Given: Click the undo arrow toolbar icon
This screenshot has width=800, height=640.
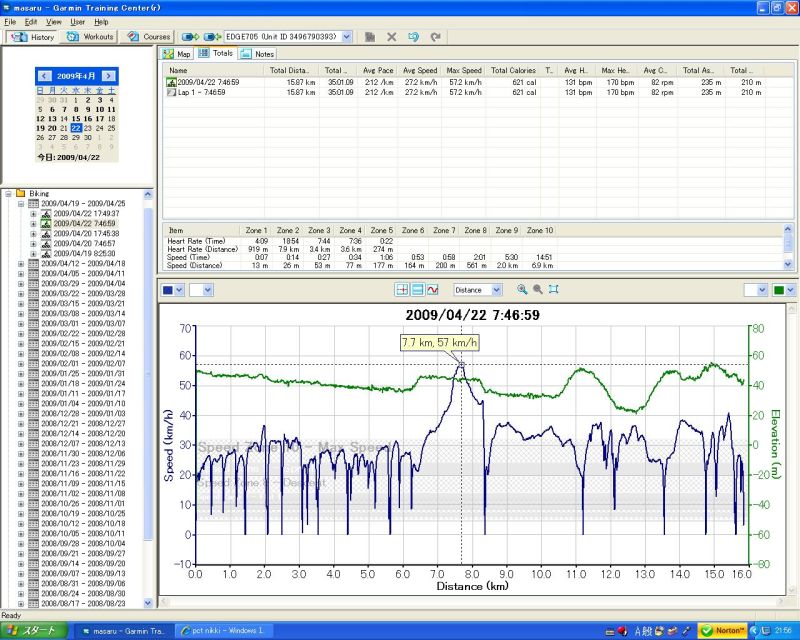Looking at the screenshot, I should (x=413, y=37).
